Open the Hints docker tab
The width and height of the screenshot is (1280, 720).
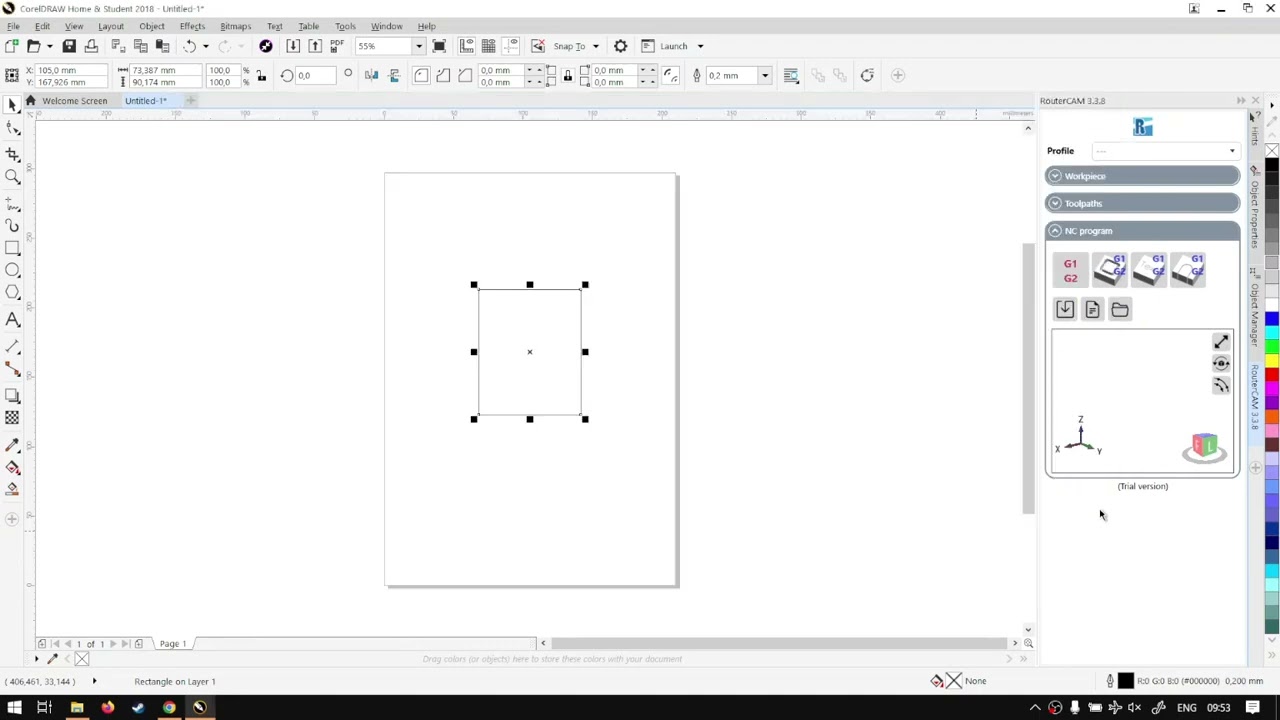click(x=1255, y=134)
